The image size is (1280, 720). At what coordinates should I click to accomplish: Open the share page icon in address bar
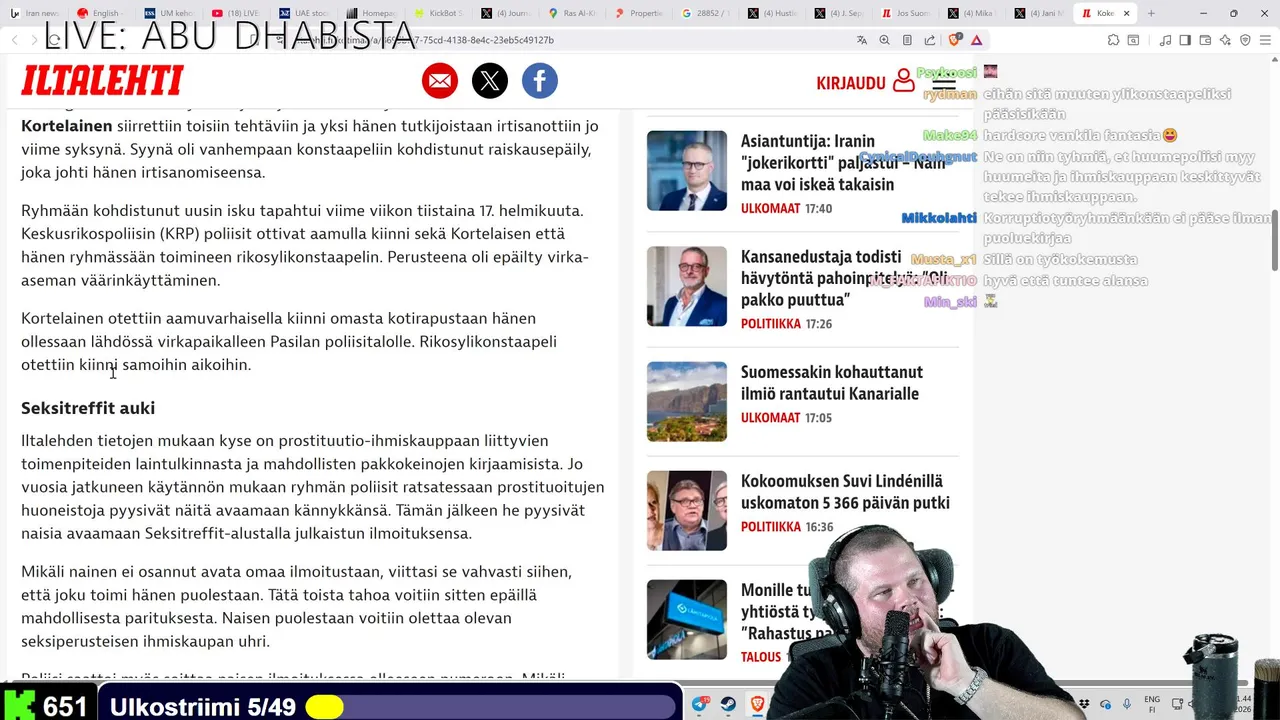tap(930, 40)
